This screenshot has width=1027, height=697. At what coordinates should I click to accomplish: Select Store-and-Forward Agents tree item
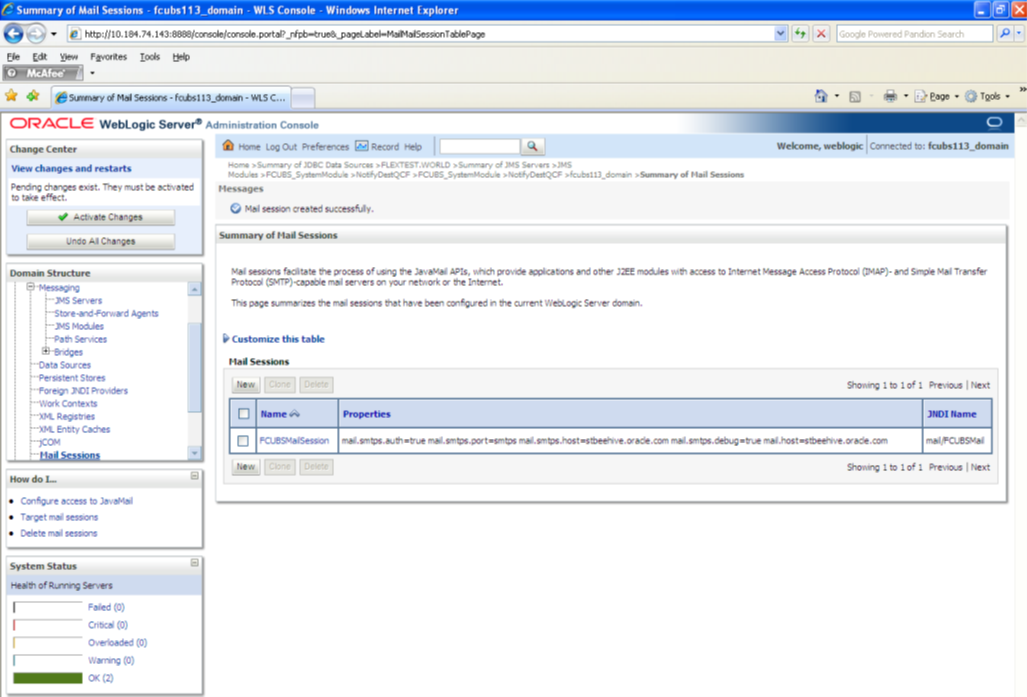click(x=106, y=313)
